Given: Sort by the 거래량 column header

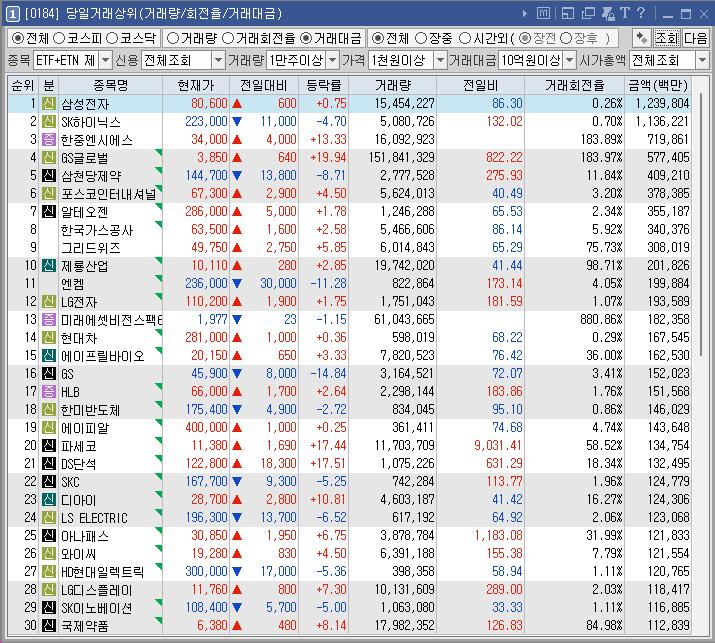Looking at the screenshot, I should coord(393,85).
